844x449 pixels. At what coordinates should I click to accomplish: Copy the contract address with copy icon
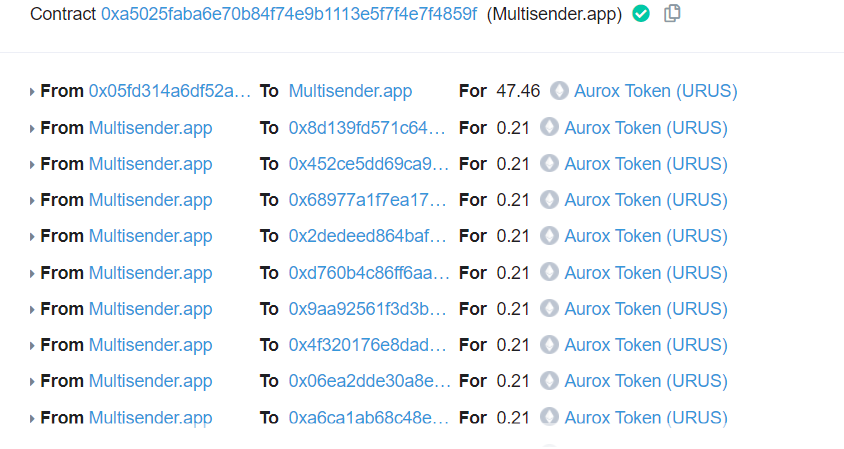coord(672,13)
